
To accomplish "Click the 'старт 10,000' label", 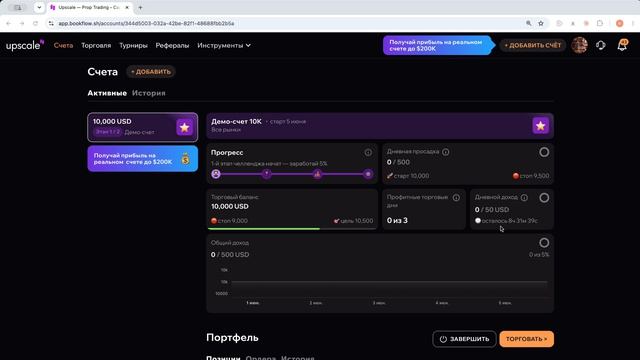I will [408, 176].
